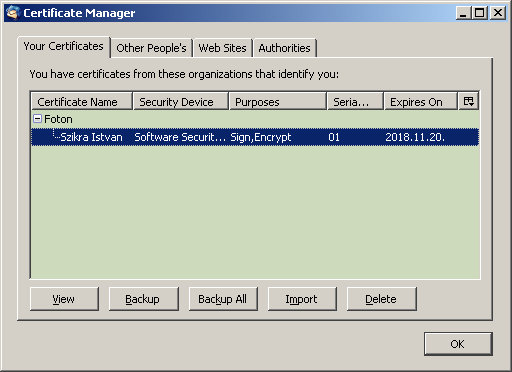Sort by Expires On column header
The image size is (512, 372).
[421, 102]
